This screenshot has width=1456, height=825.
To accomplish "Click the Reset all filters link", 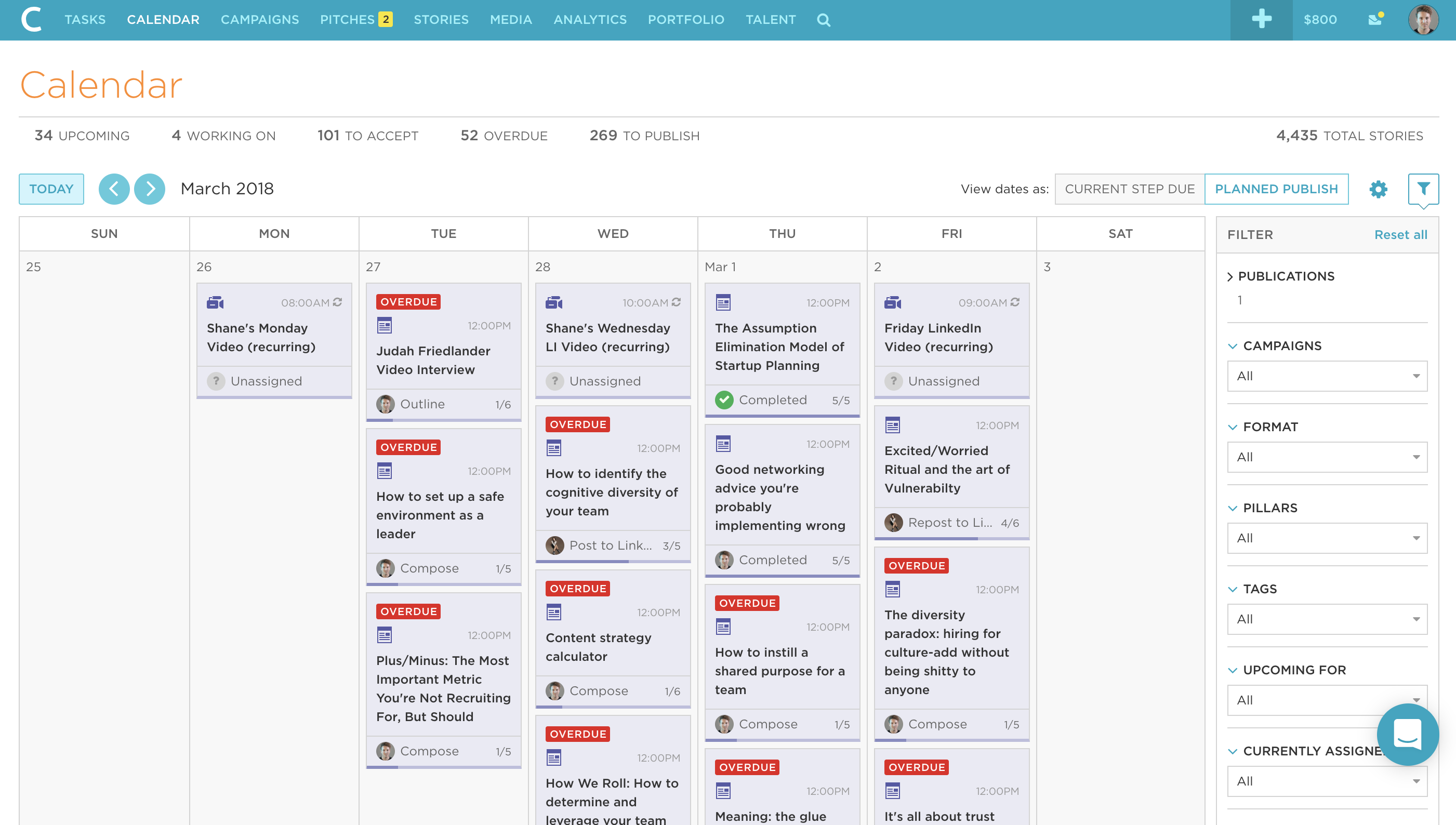I will pos(1401,234).
